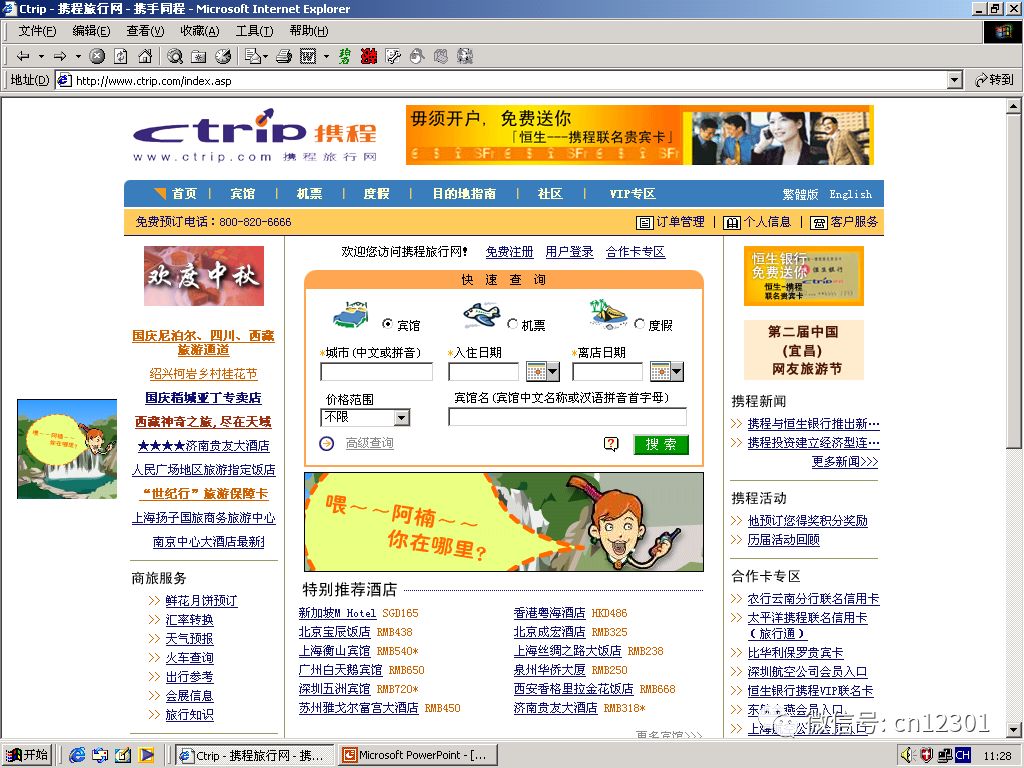Viewport: 1024px width, 768px height.
Task: Open the Search pane icon
Action: coord(174,57)
